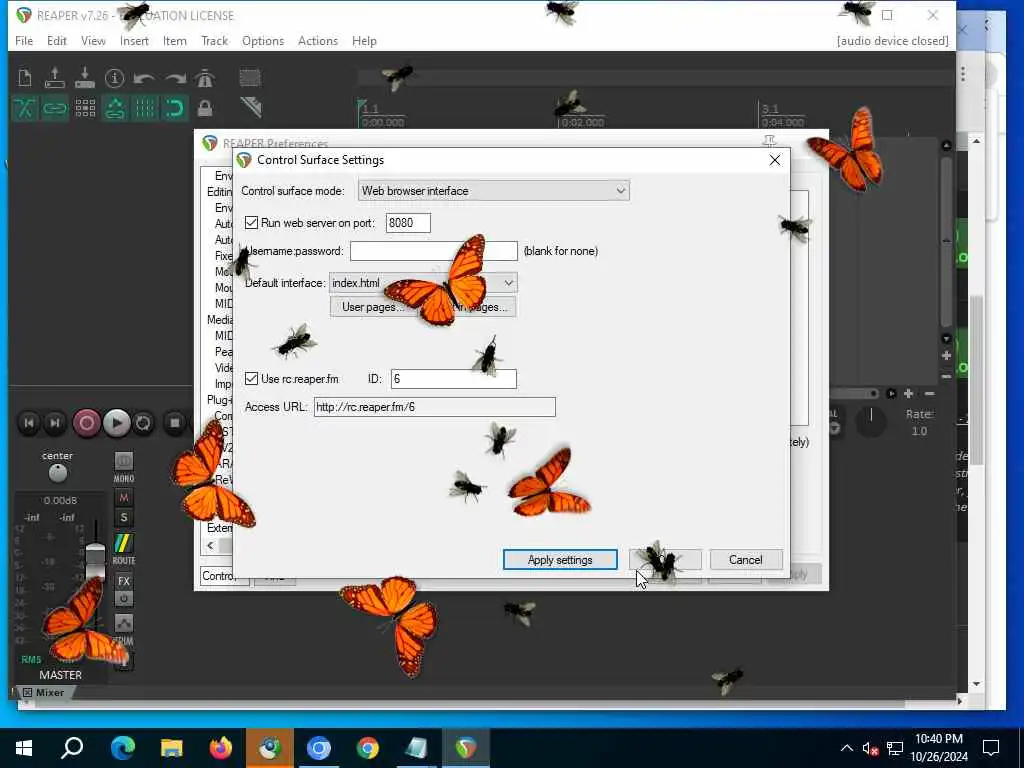Click the Access URL field

pos(434,407)
